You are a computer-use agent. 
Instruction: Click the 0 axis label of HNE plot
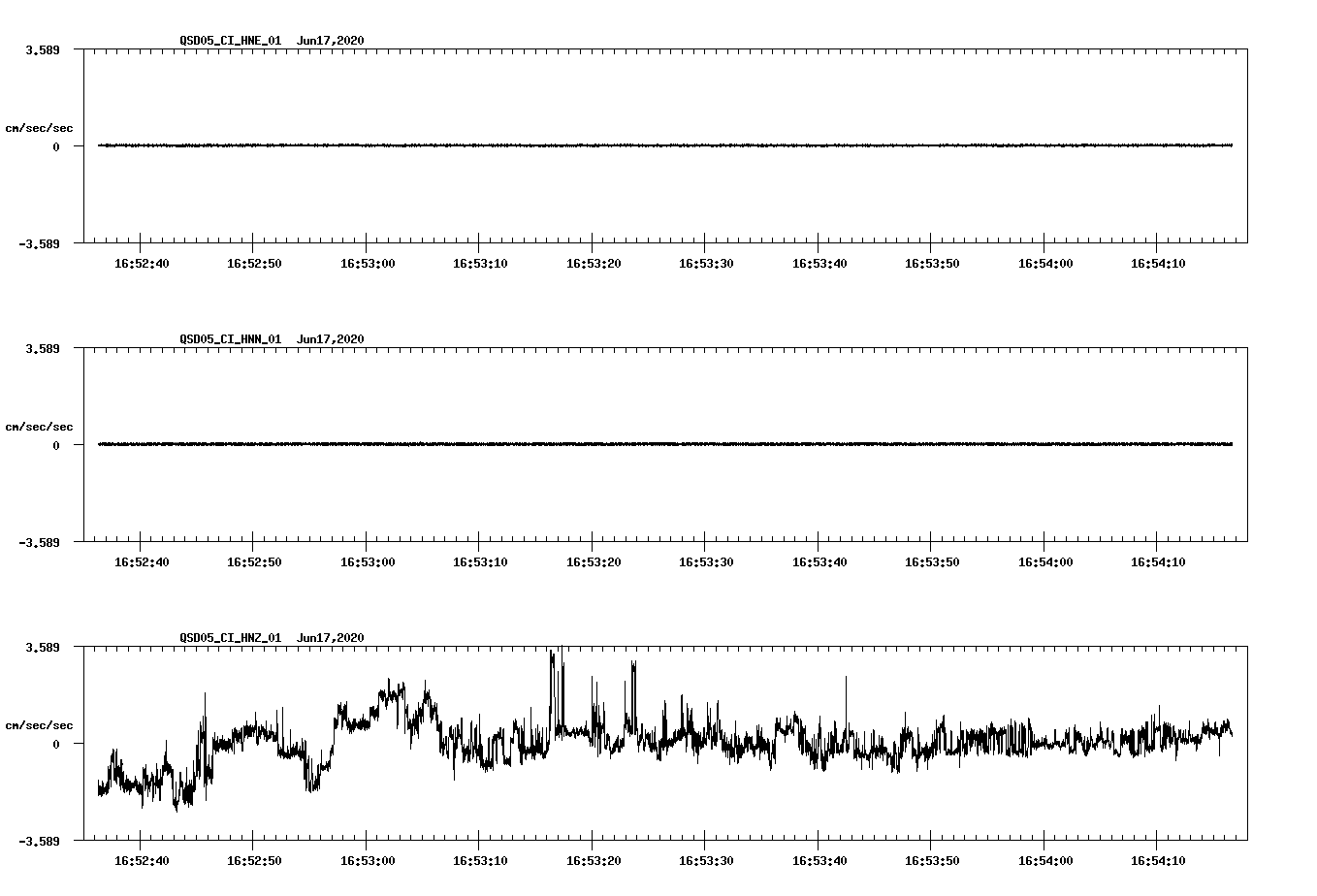click(56, 146)
